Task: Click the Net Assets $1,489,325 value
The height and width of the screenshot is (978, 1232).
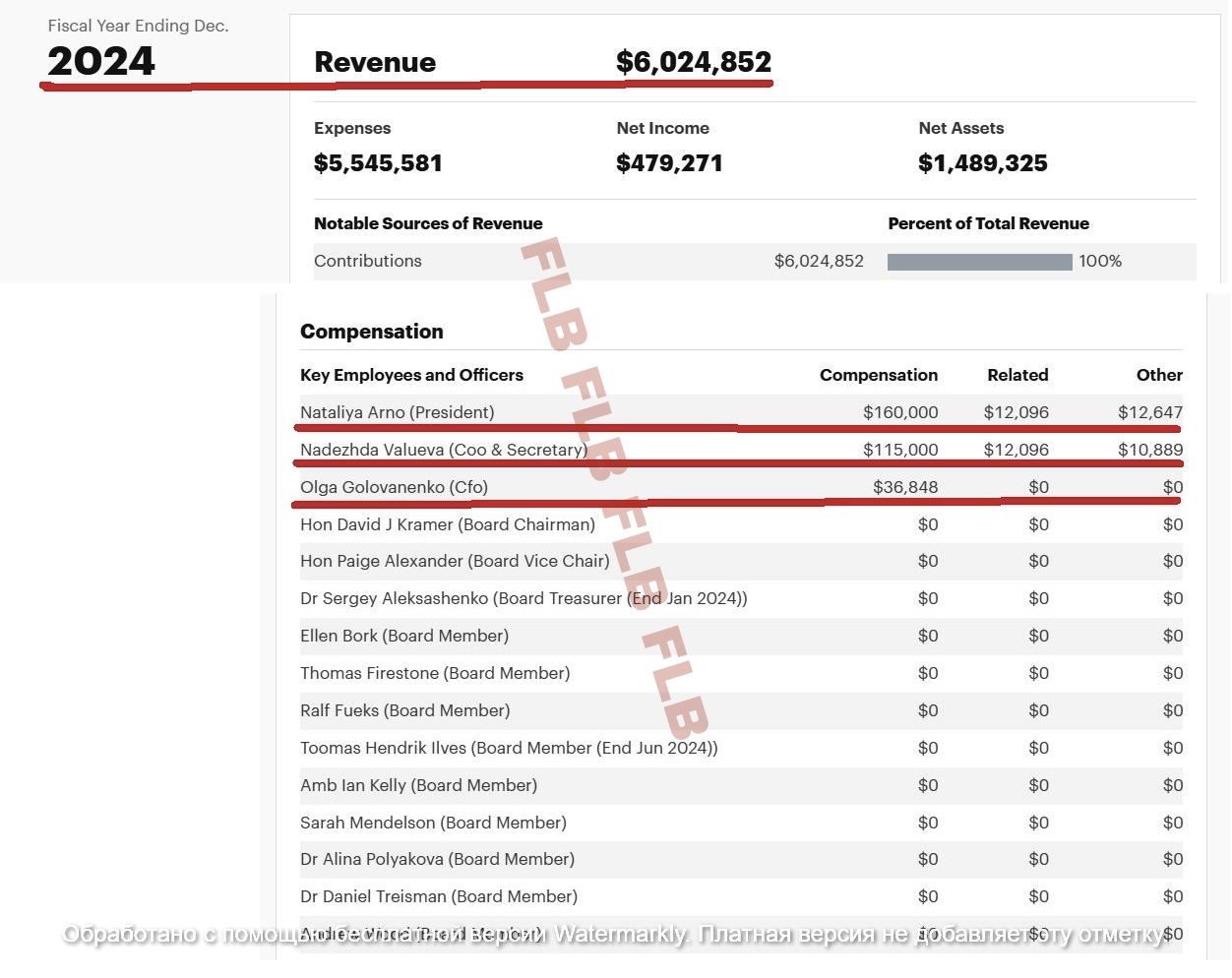Action: (982, 163)
